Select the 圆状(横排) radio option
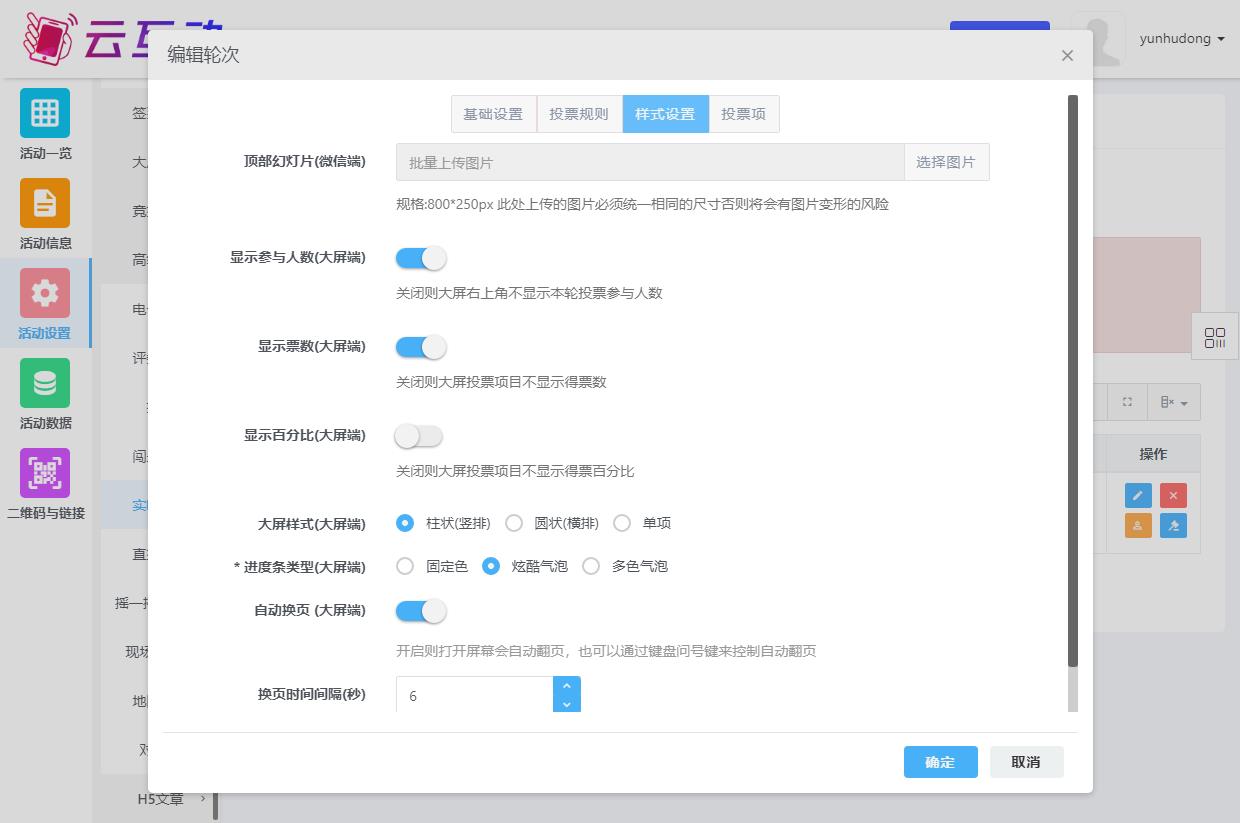The image size is (1240, 823). click(514, 523)
